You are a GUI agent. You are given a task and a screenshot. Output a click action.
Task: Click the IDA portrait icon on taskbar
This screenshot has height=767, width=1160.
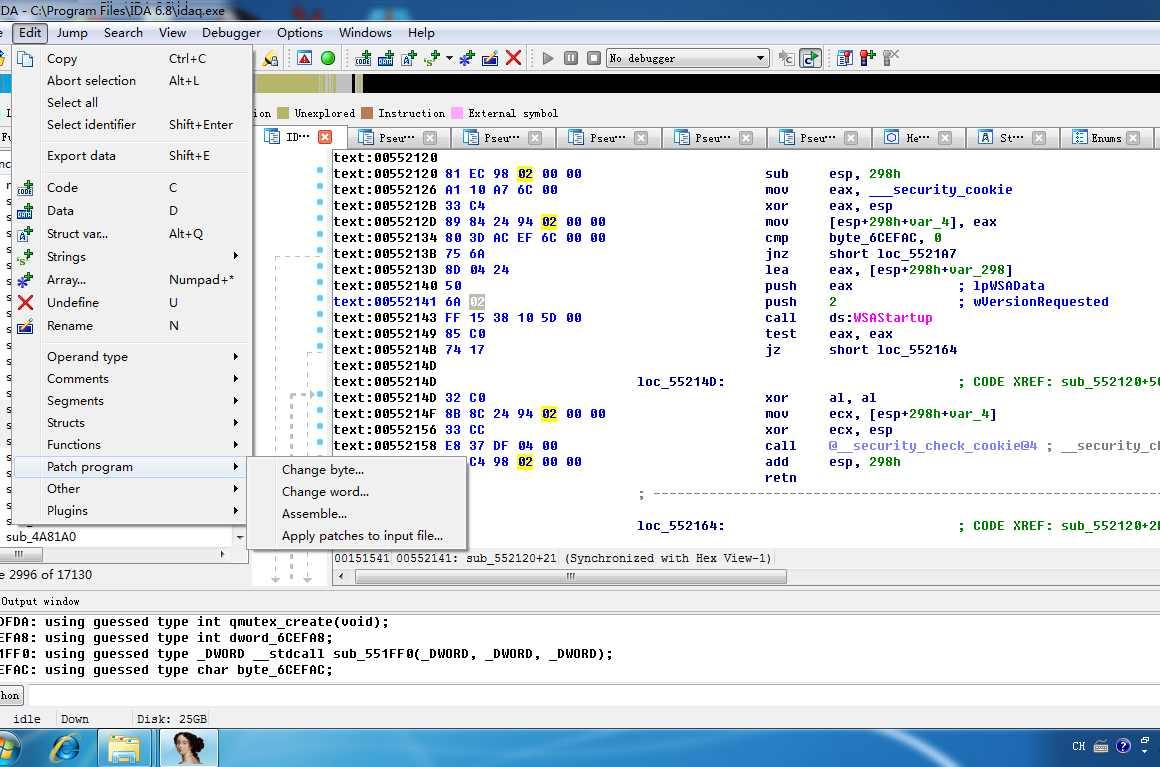coord(189,748)
